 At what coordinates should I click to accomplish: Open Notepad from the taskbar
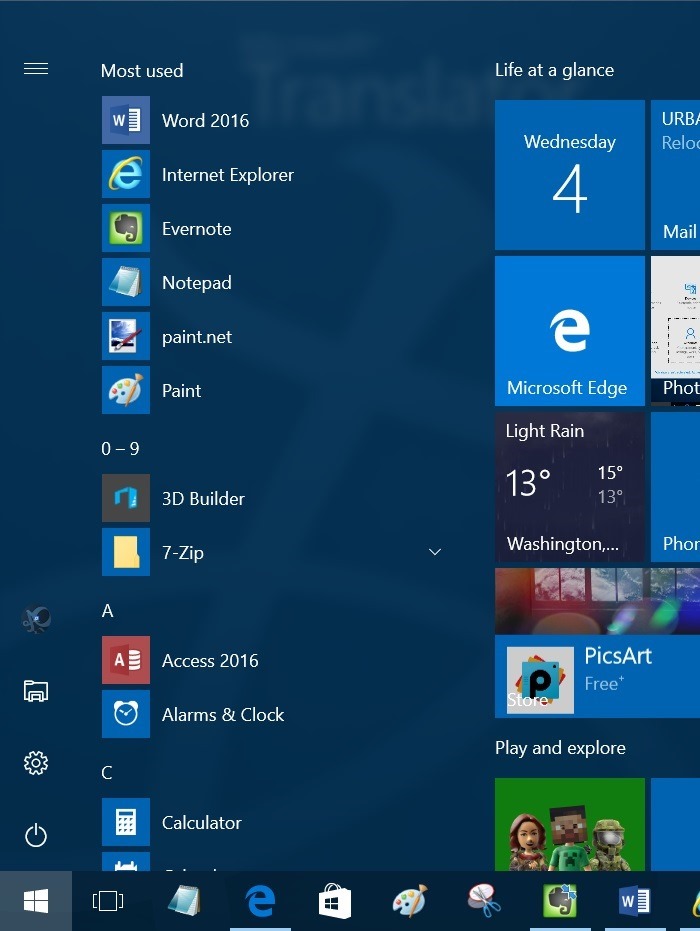(185, 901)
